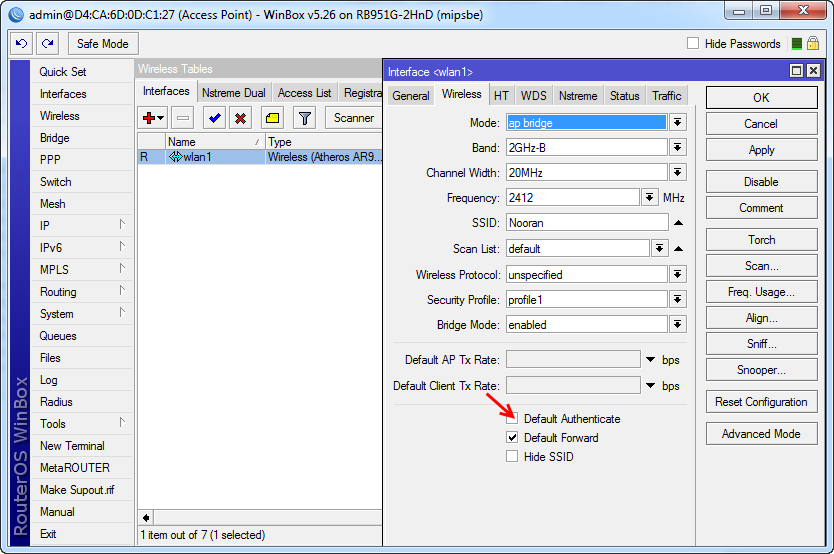Click the Filter funnel icon
Screen dimensions: 834x554
(x=305, y=118)
